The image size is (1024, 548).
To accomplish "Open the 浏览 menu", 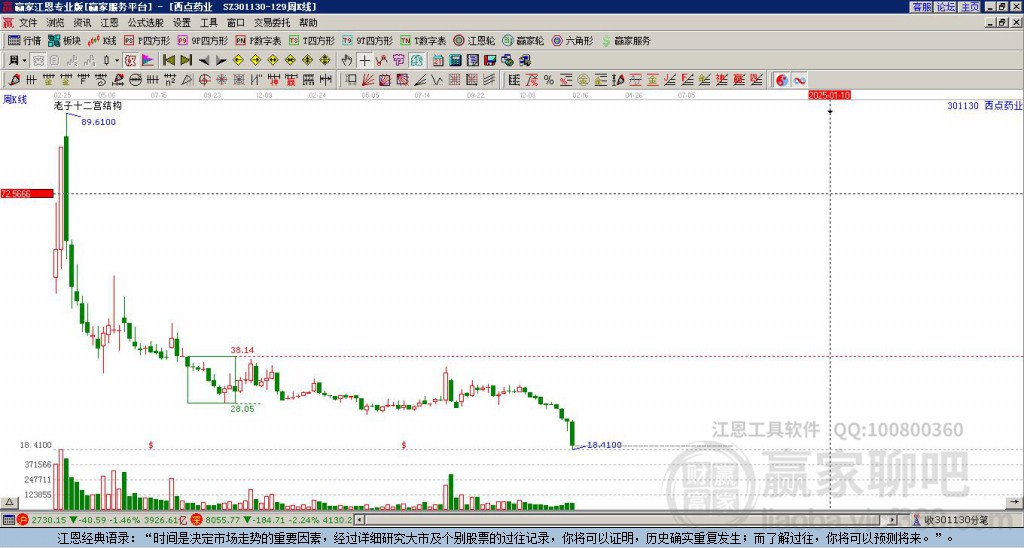I will point(56,23).
